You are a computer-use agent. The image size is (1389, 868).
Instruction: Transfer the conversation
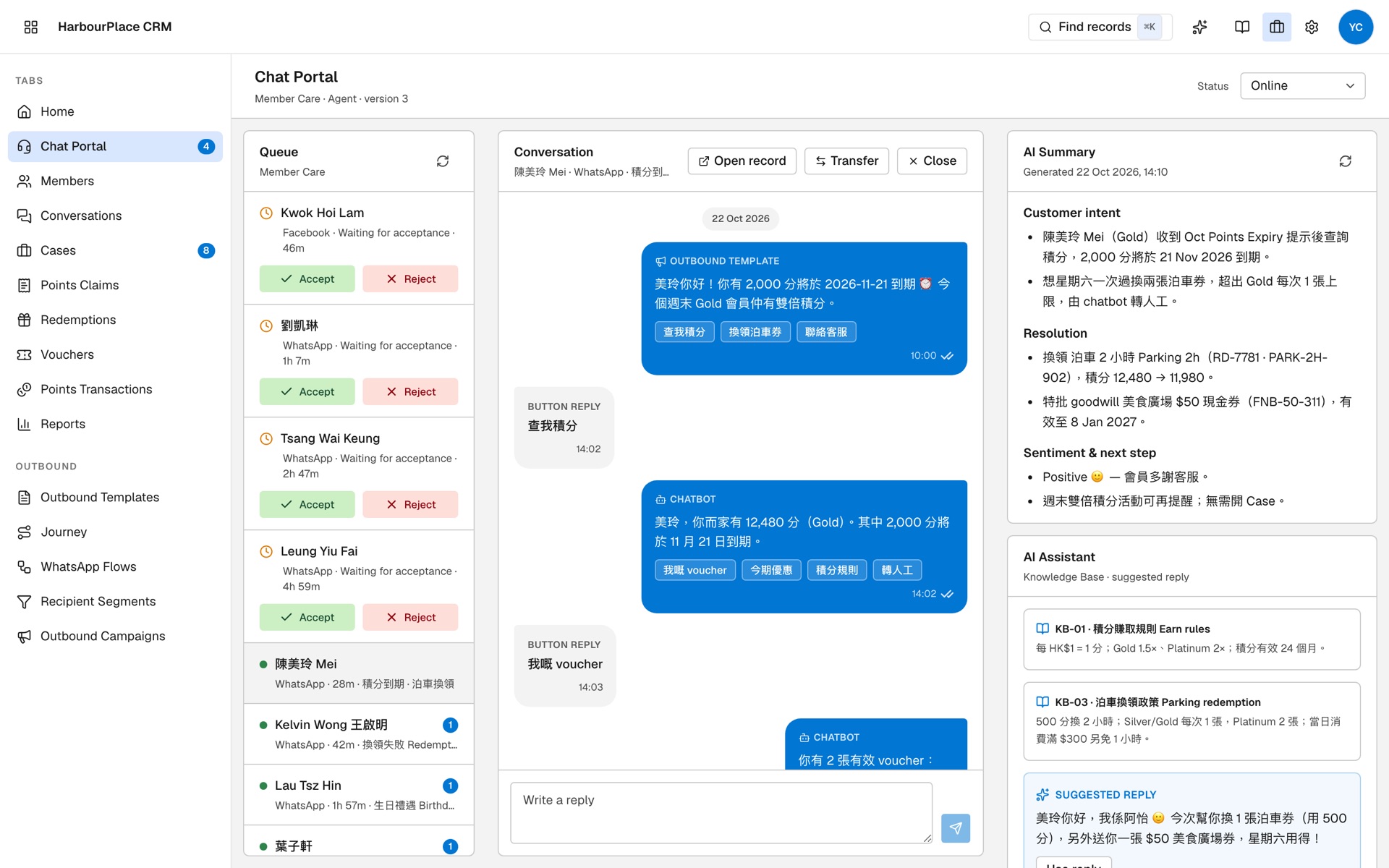(x=846, y=161)
